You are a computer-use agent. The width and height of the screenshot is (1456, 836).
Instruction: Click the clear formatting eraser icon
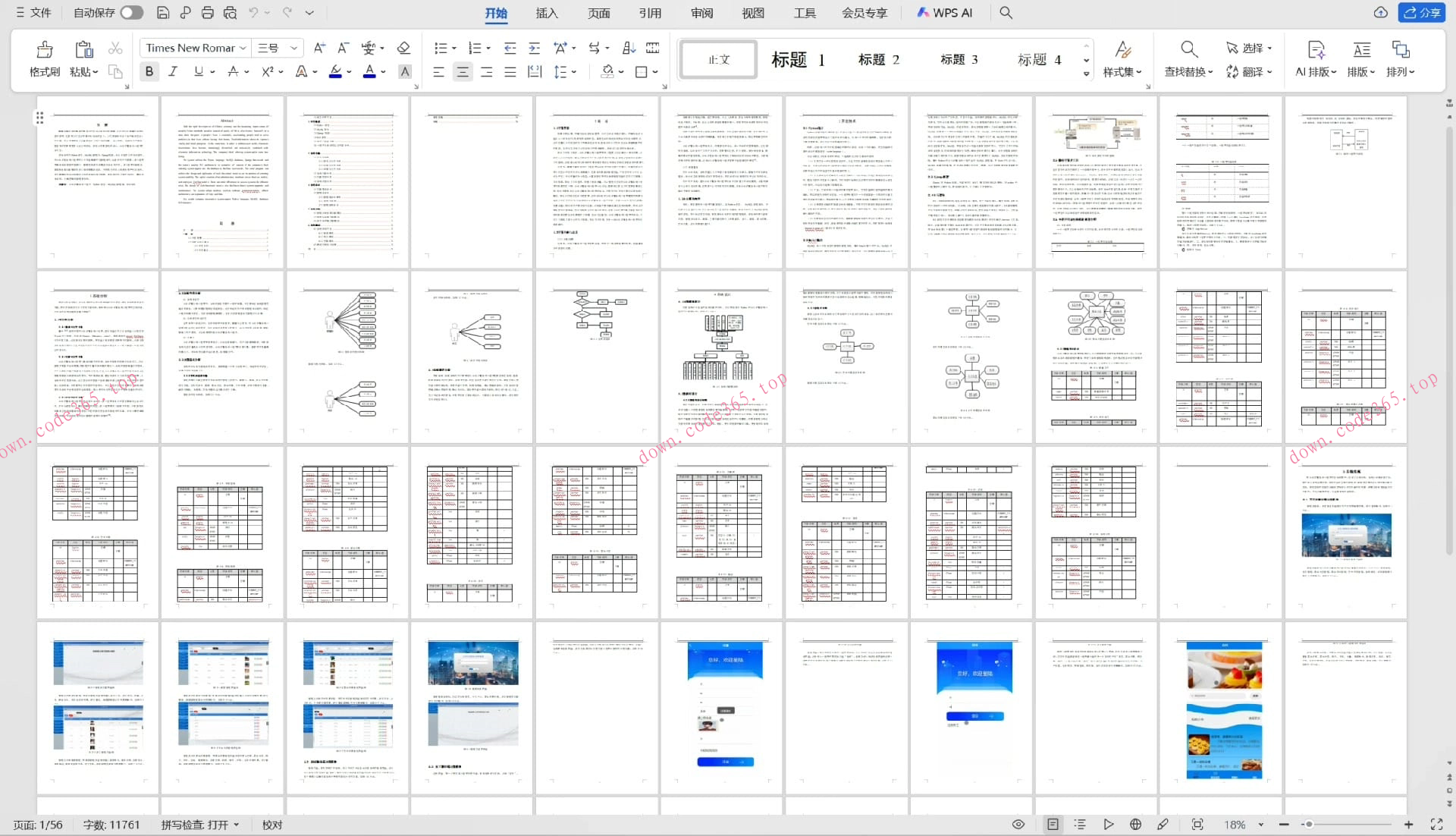[403, 49]
